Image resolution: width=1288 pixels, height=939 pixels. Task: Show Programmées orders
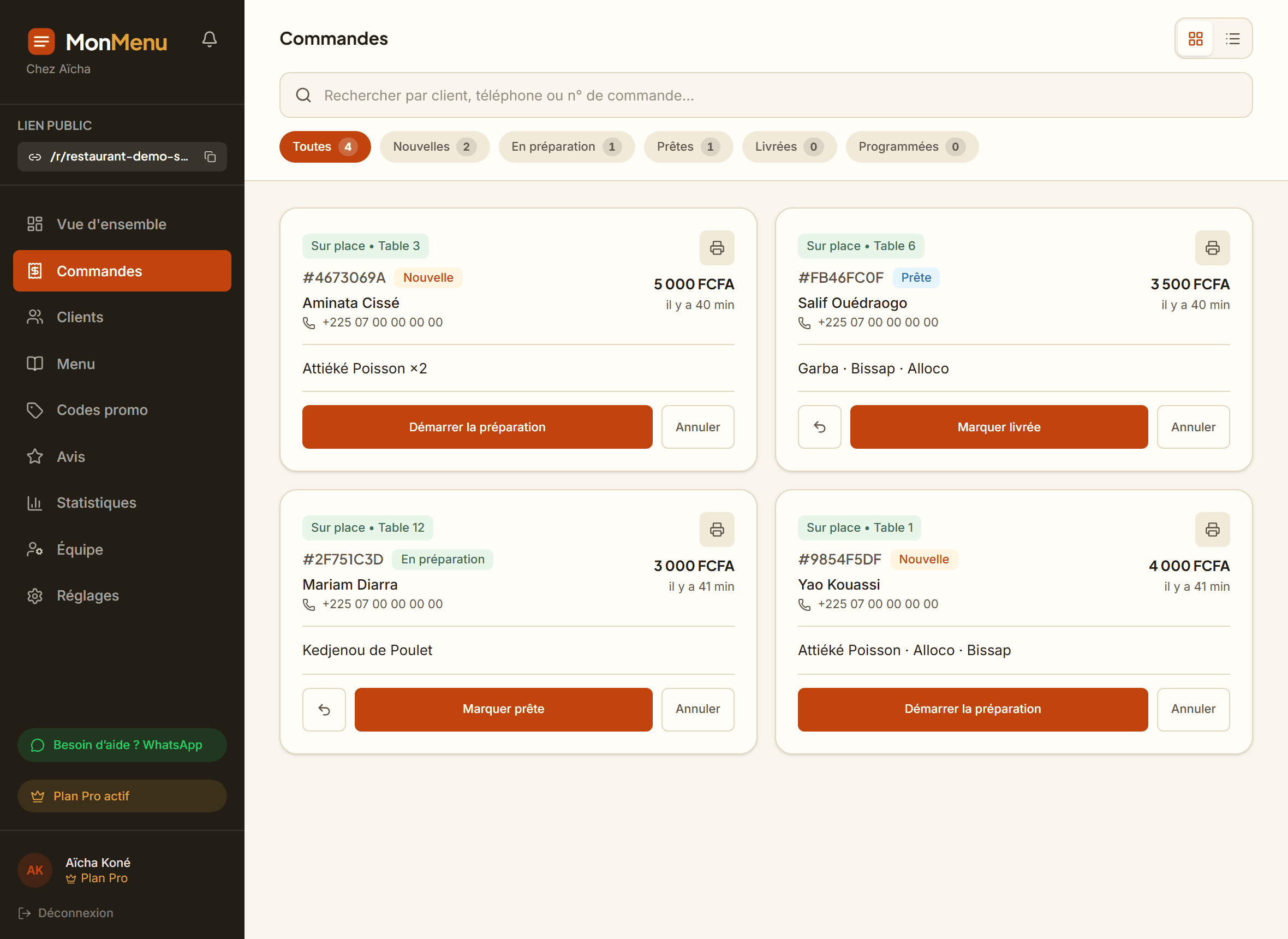click(912, 147)
